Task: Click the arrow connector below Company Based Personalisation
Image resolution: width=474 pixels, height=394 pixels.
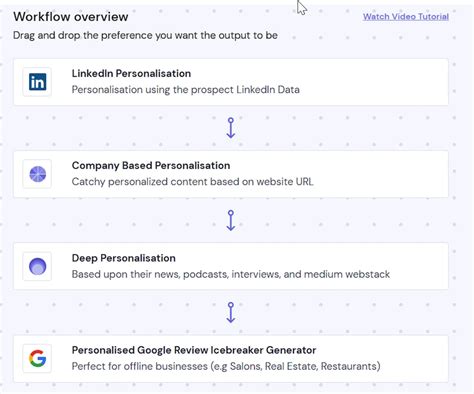Action: [x=231, y=220]
